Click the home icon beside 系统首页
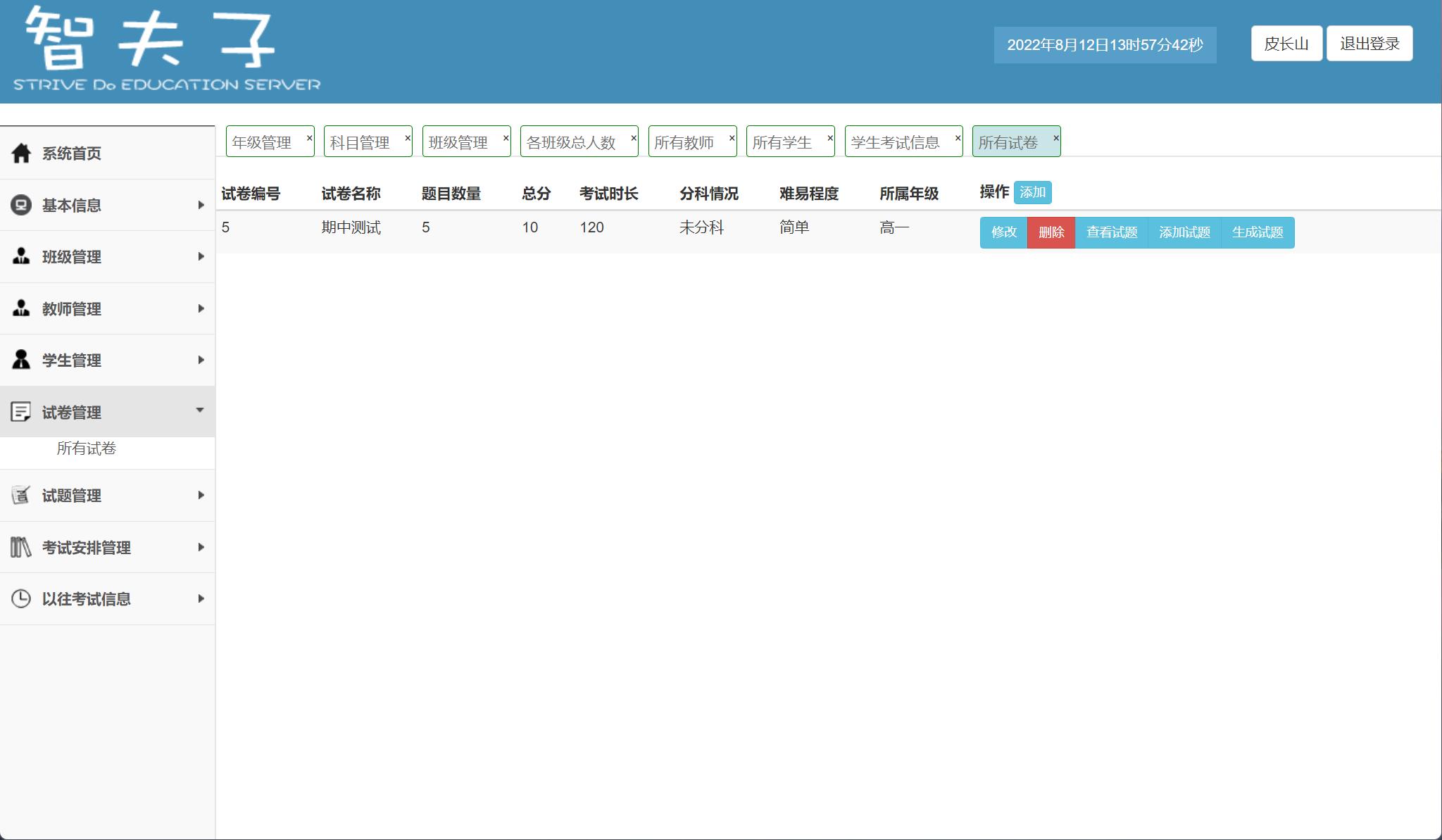 tap(21, 153)
